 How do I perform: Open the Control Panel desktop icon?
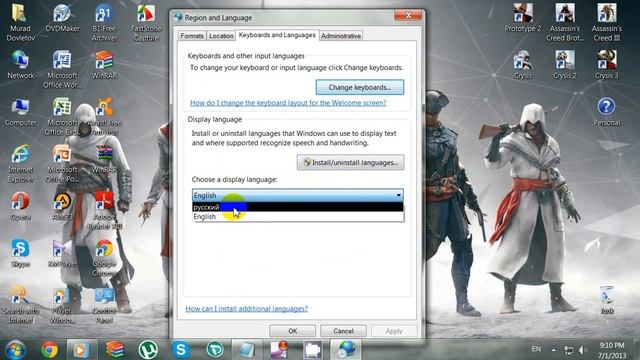pos(104,304)
